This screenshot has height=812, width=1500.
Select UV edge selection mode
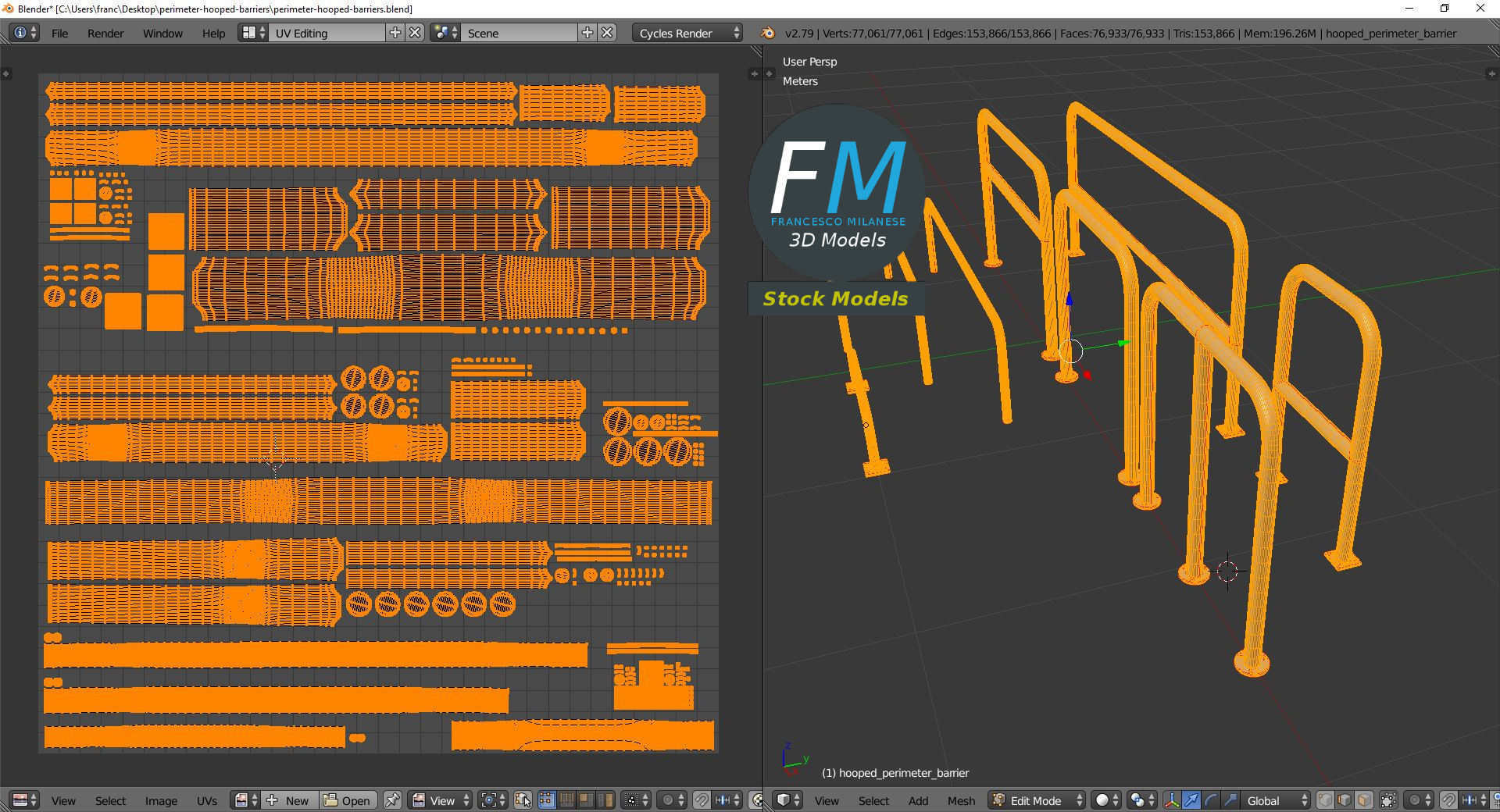pos(566,800)
